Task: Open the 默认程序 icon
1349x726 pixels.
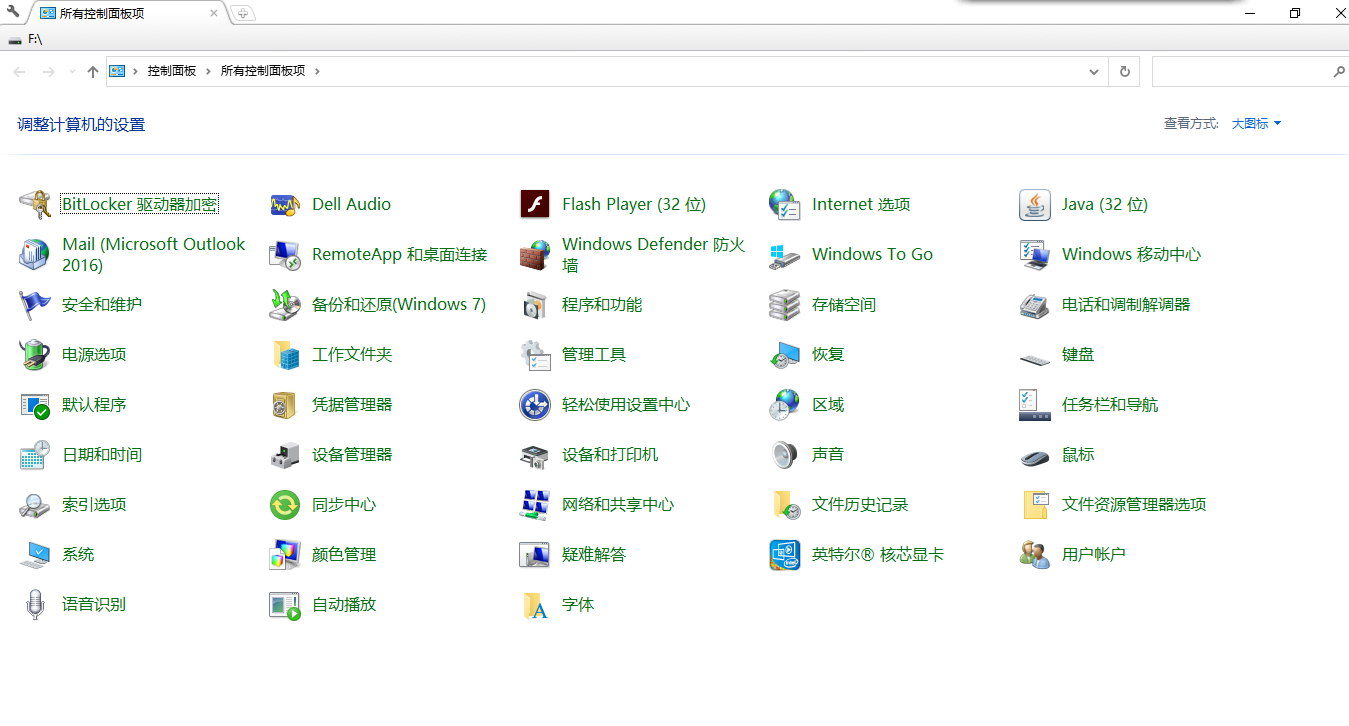Action: pos(35,405)
